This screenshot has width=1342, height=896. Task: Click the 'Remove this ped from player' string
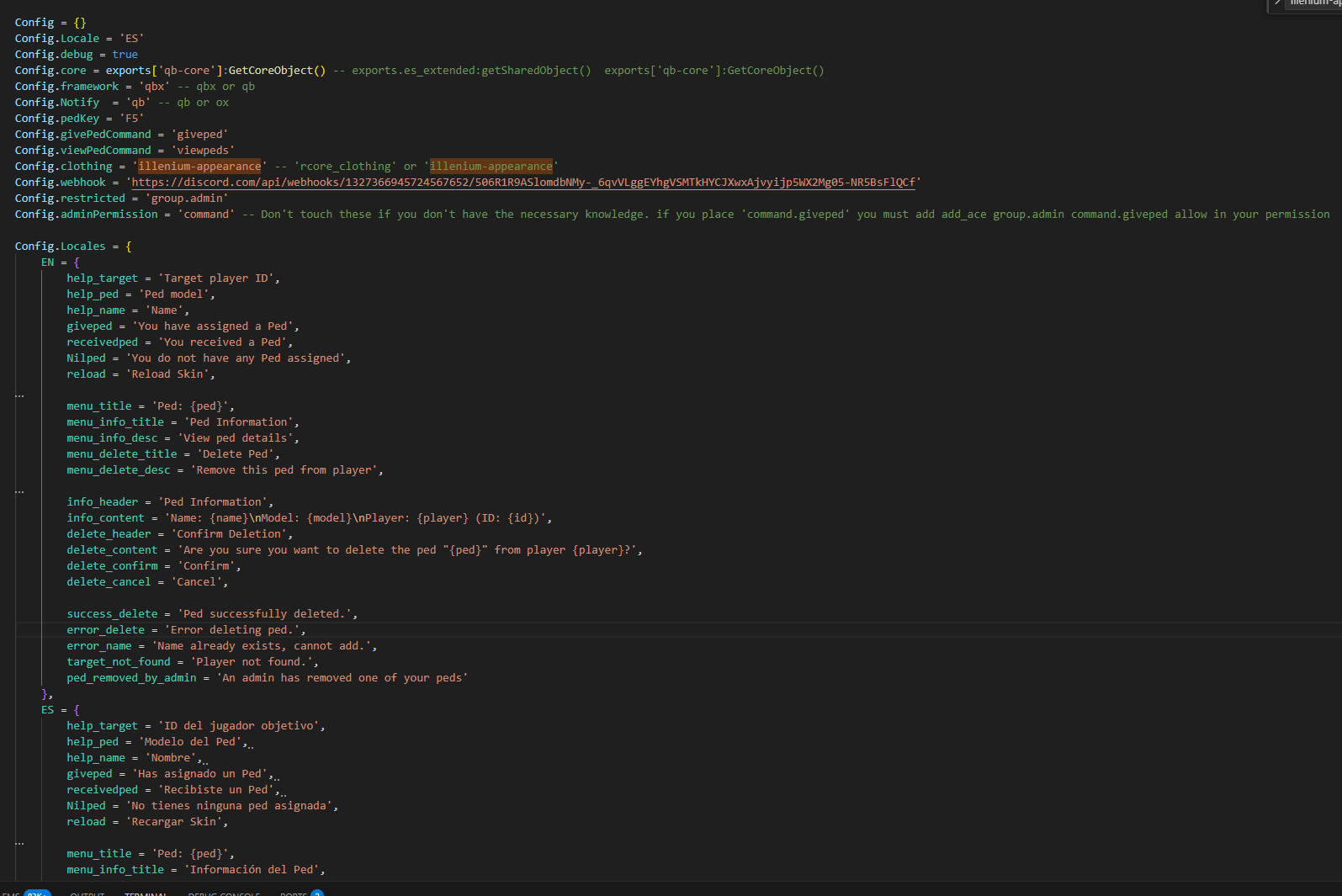point(284,470)
